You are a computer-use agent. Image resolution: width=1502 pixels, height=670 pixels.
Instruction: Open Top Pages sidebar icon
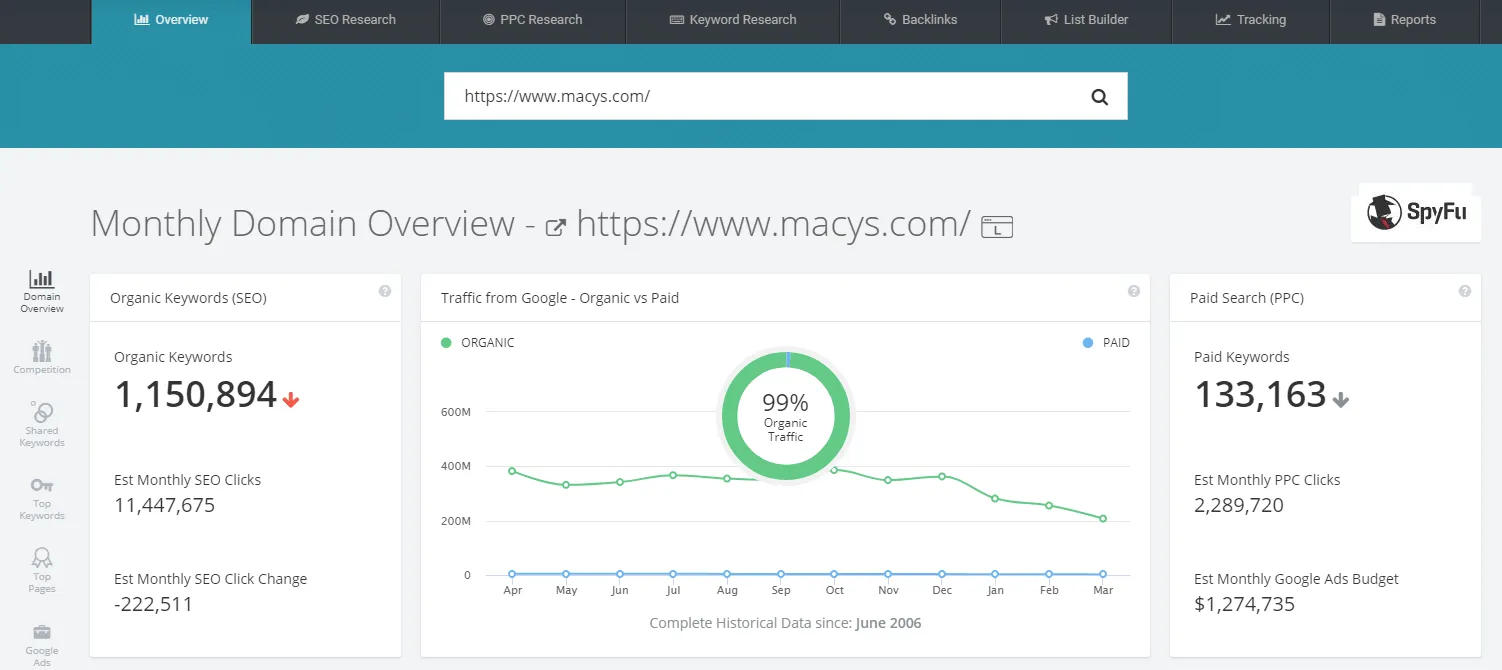coord(42,569)
